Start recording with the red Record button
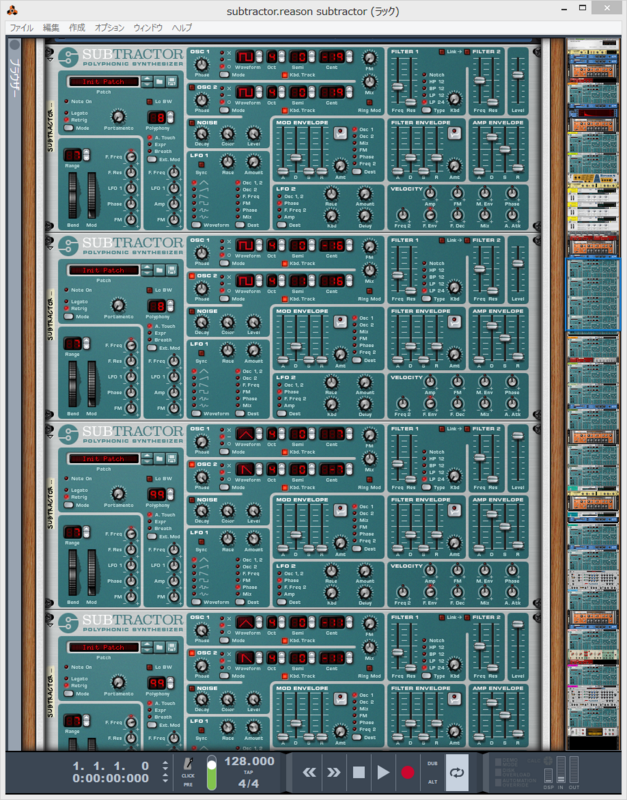The height and width of the screenshot is (800, 627). pyautogui.click(x=407, y=772)
